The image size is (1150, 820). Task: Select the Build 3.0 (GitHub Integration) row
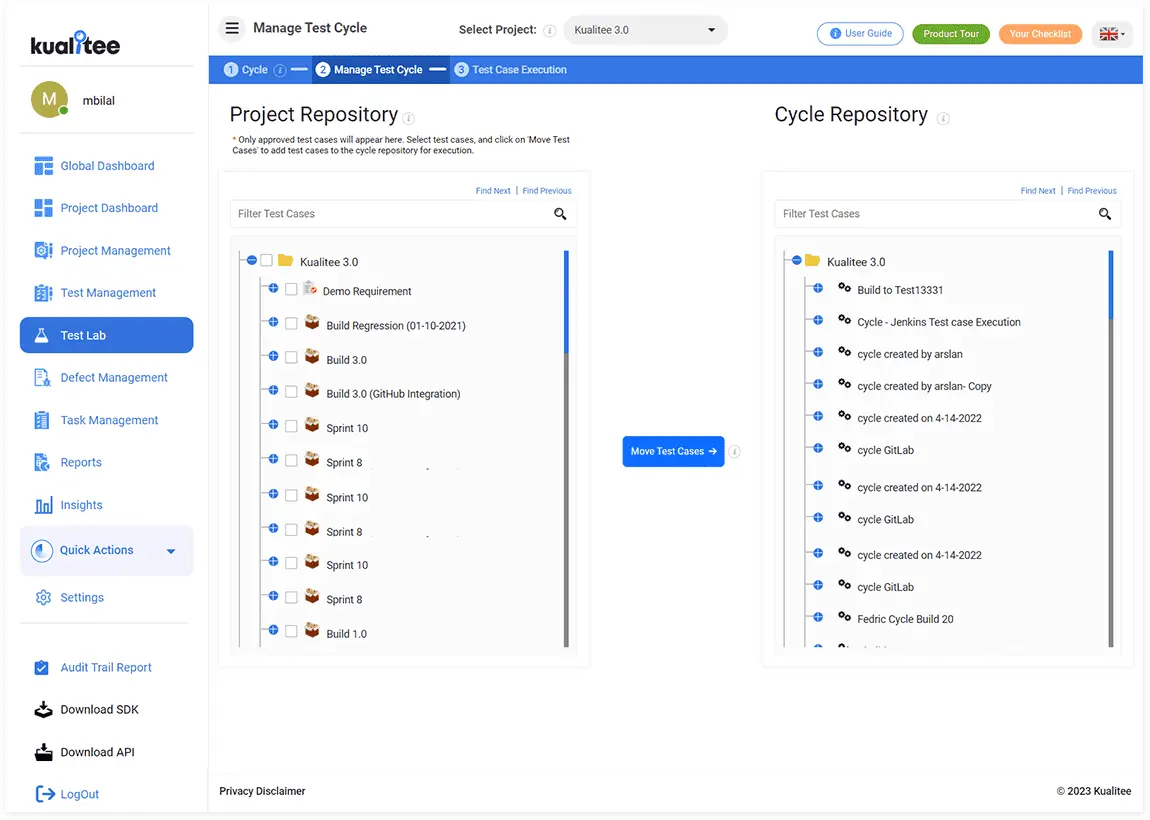(393, 394)
